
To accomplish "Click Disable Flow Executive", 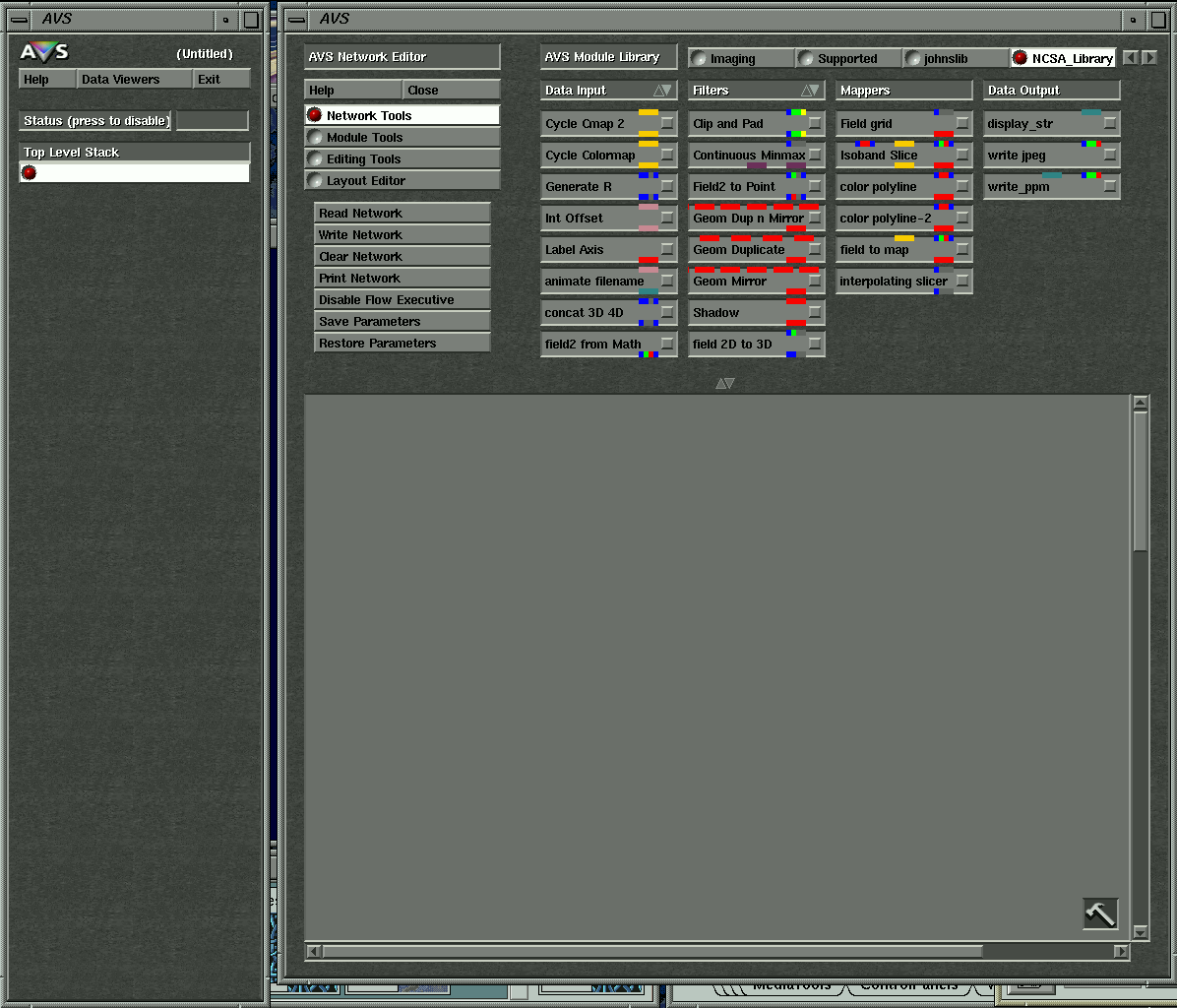I will [x=403, y=299].
